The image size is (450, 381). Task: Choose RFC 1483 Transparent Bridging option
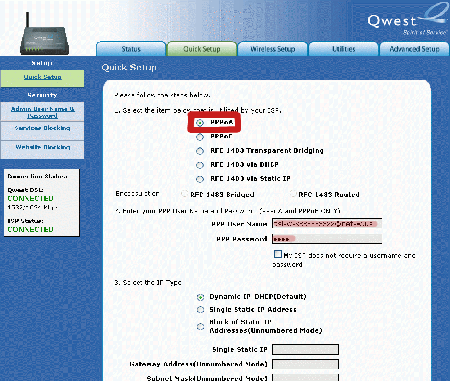200,151
